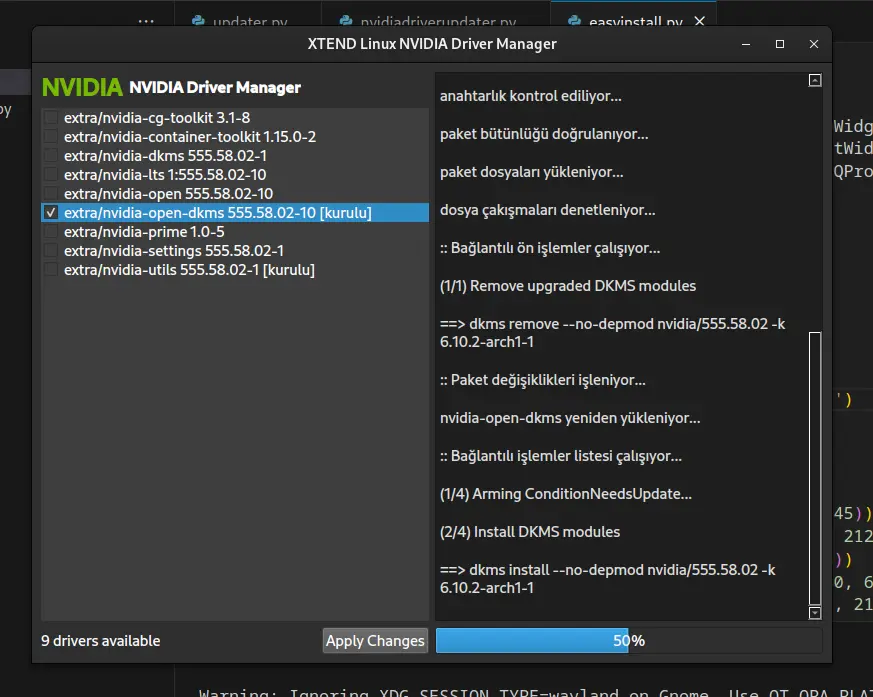Screen dimensions: 873x697
Task: Uncheck the extra/nvidia-open-dkms 555.58.02-10 checkbox
Action: (x=51, y=212)
